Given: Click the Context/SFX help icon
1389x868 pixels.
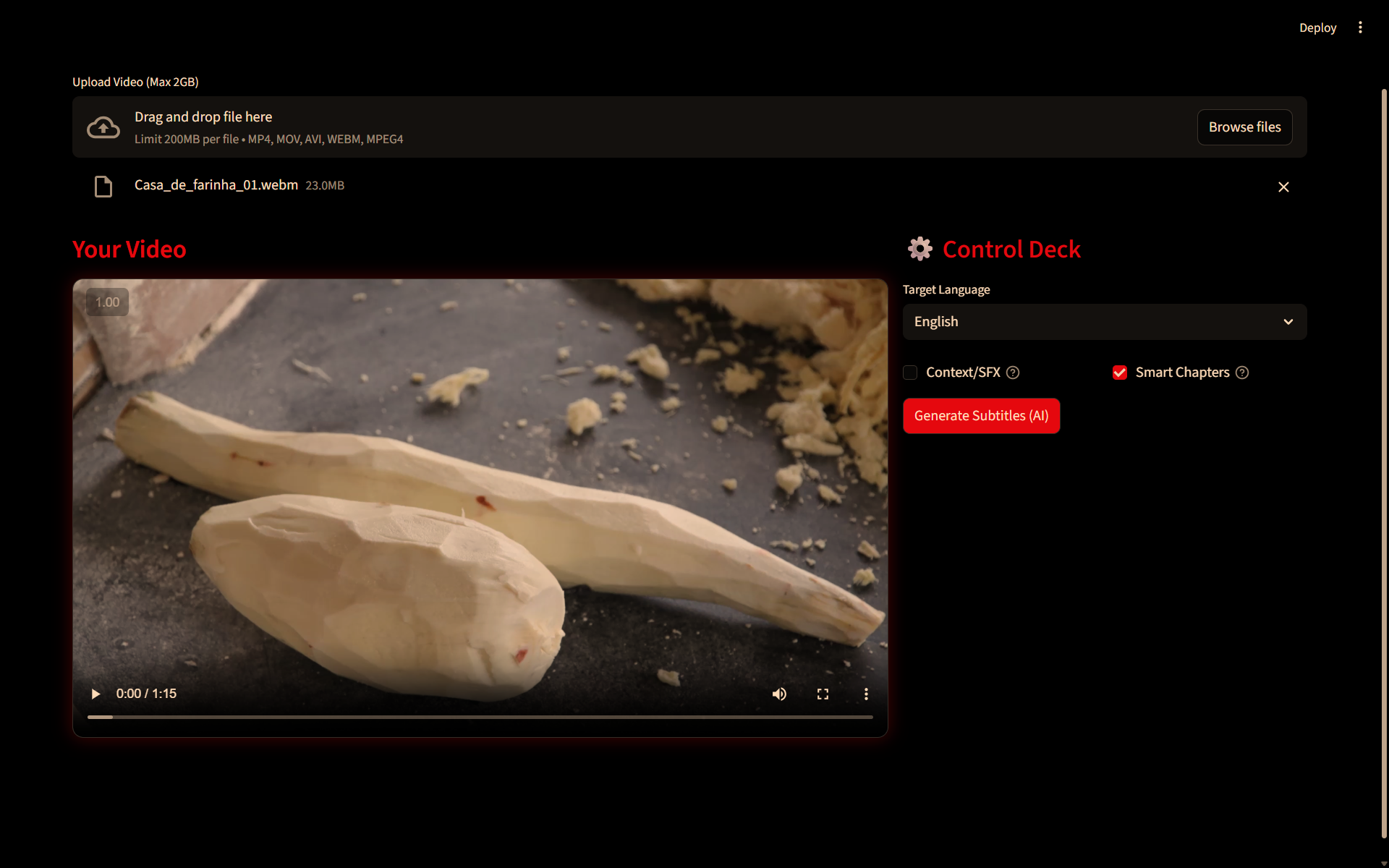Looking at the screenshot, I should coord(1013,373).
